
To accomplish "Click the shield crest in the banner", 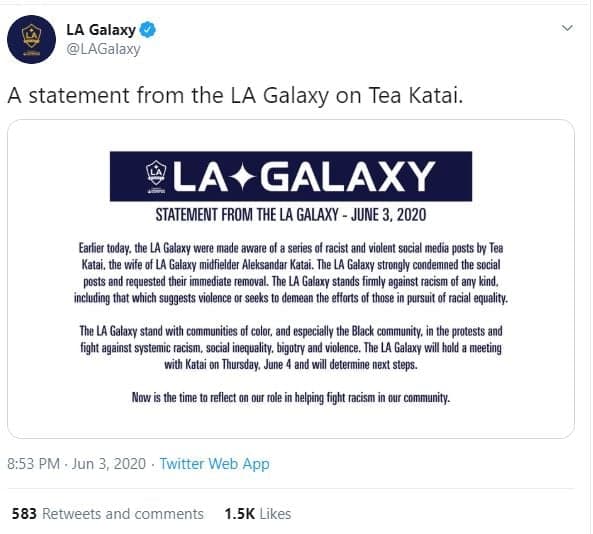I will click(x=156, y=176).
